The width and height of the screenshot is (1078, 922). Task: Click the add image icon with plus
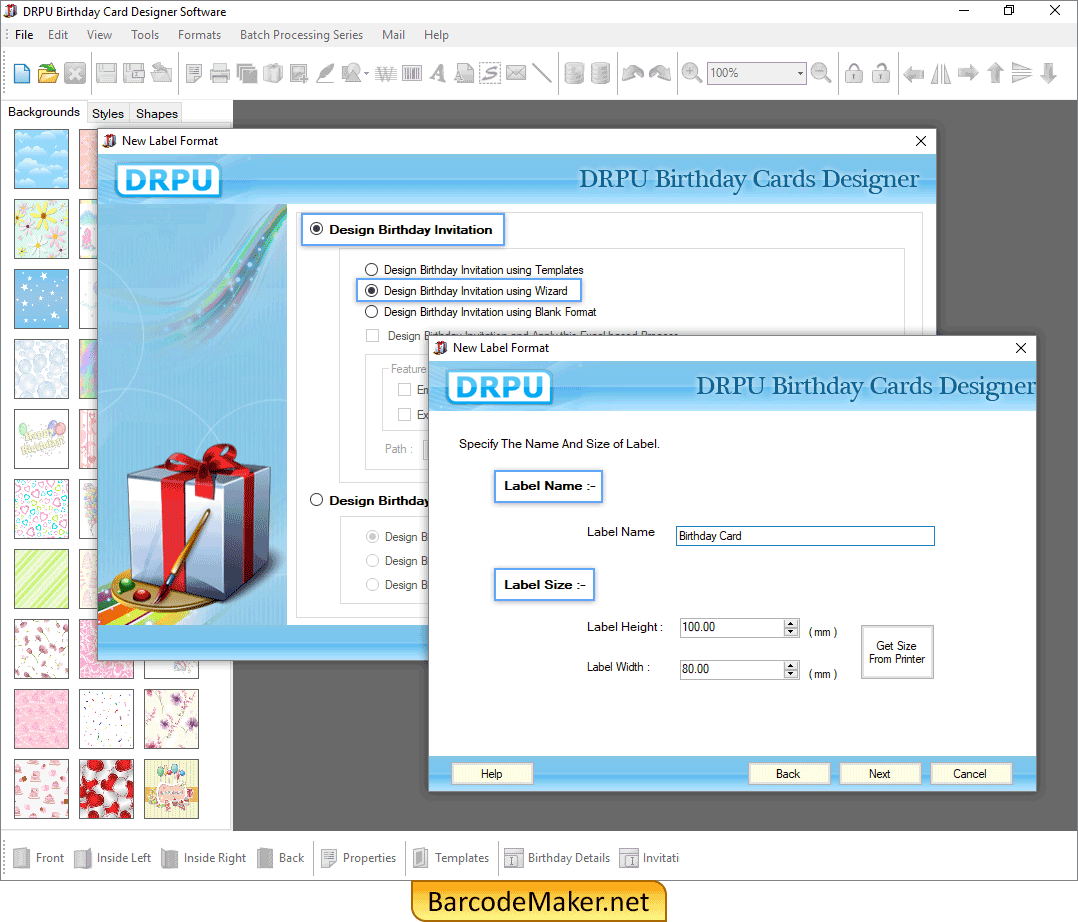[x=298, y=73]
